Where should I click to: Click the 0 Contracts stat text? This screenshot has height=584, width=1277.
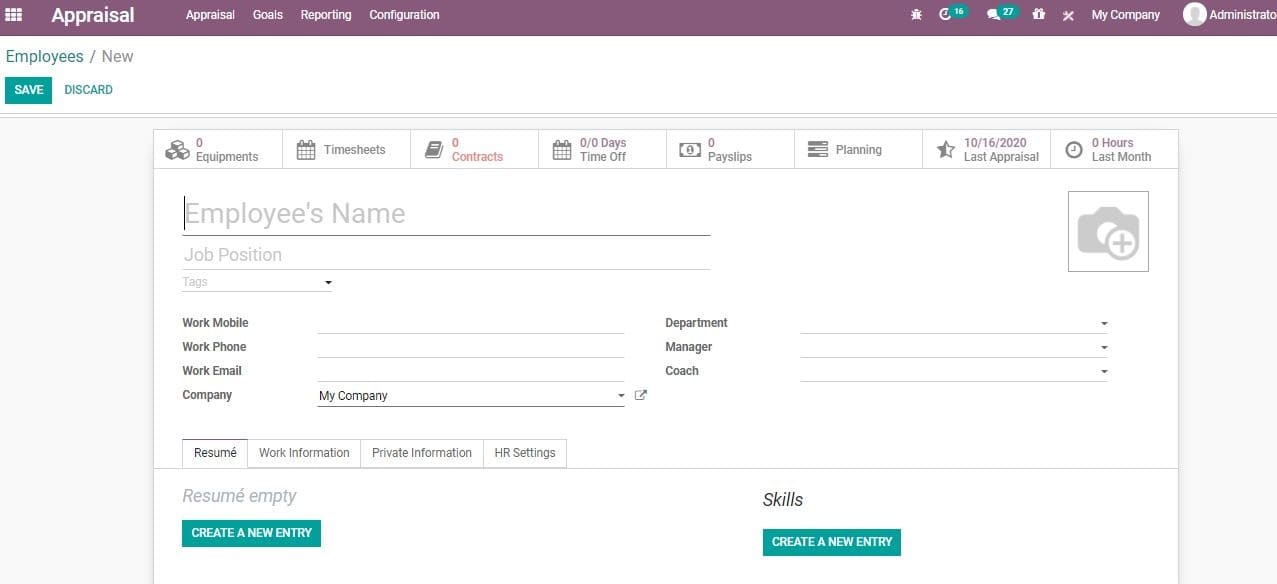coord(477,150)
